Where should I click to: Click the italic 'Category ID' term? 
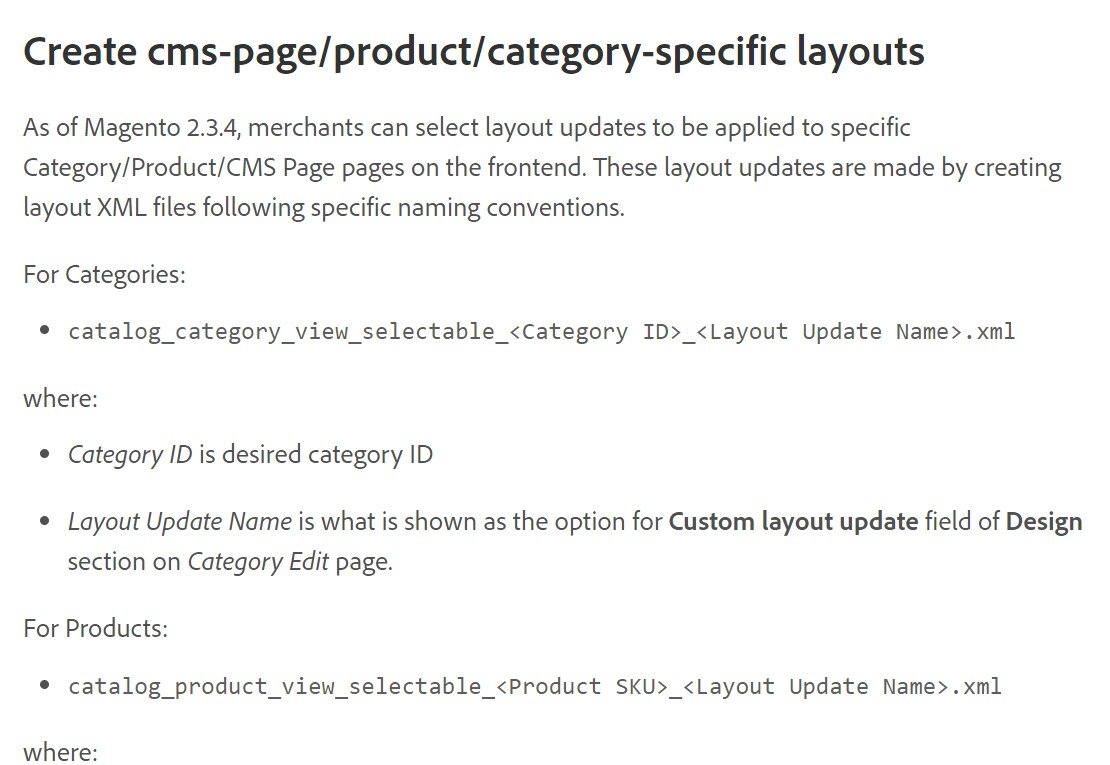click(130, 455)
